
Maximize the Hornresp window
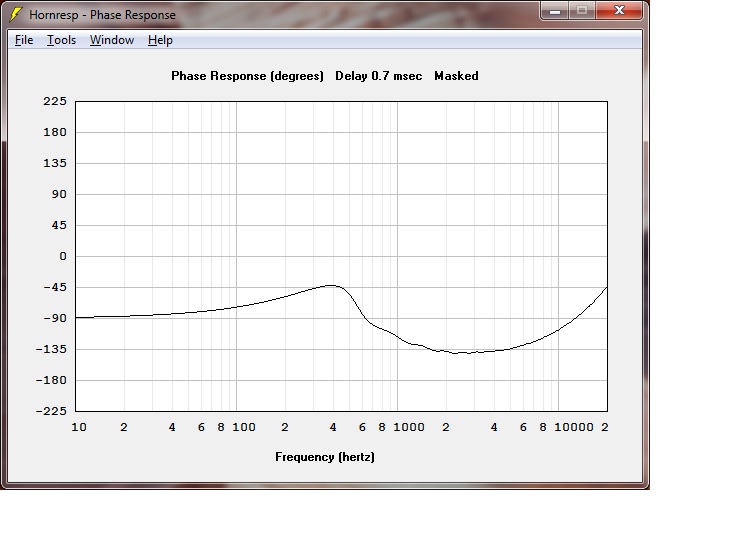(582, 11)
